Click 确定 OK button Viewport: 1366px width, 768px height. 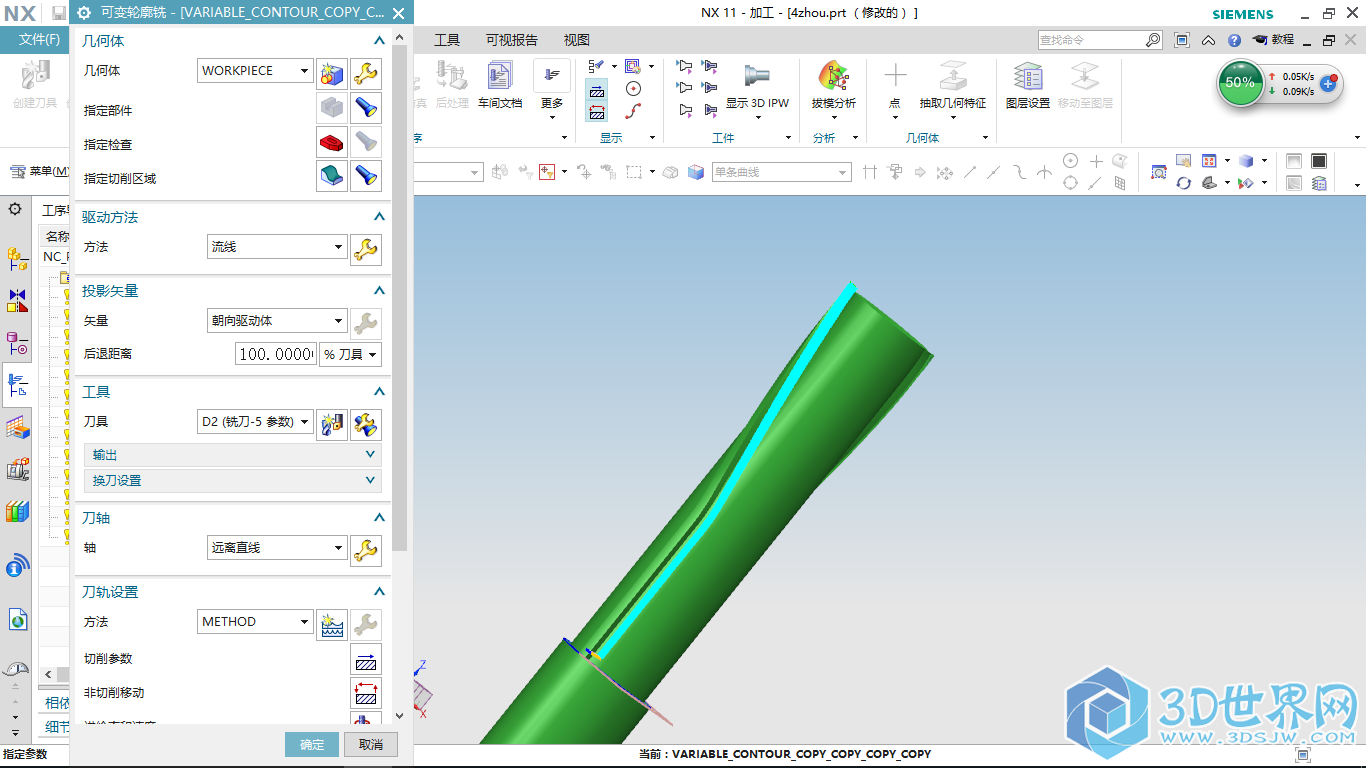[312, 744]
